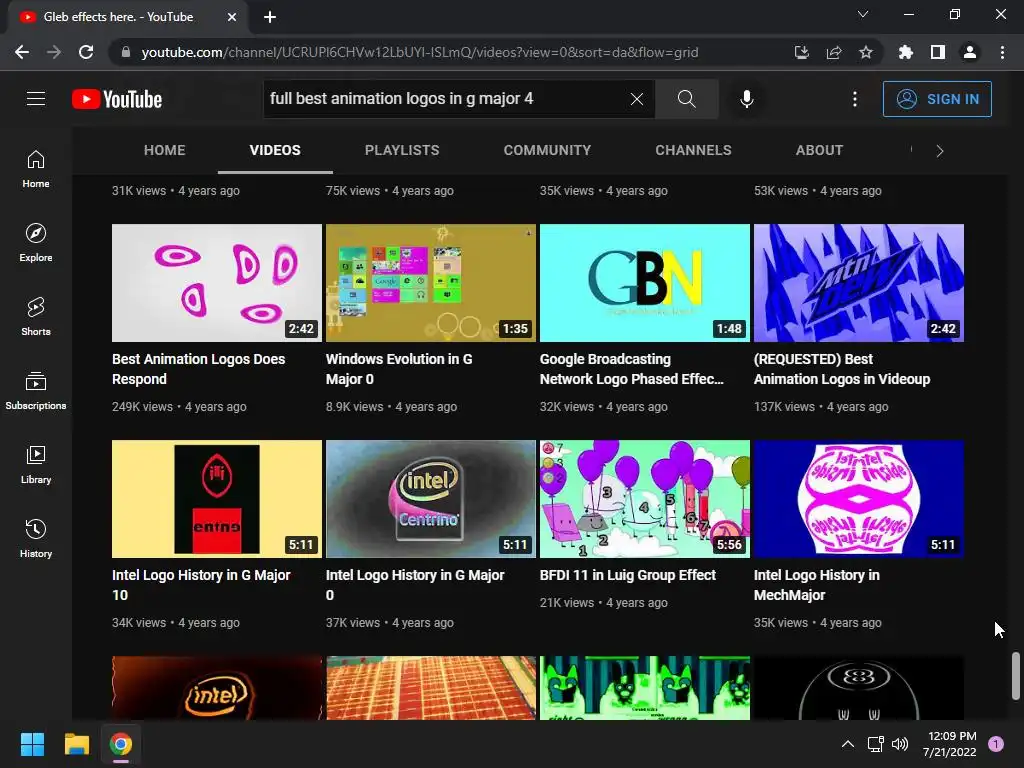This screenshot has width=1024, height=768.
Task: Open Chrome three-dot menu
Action: point(1002,52)
